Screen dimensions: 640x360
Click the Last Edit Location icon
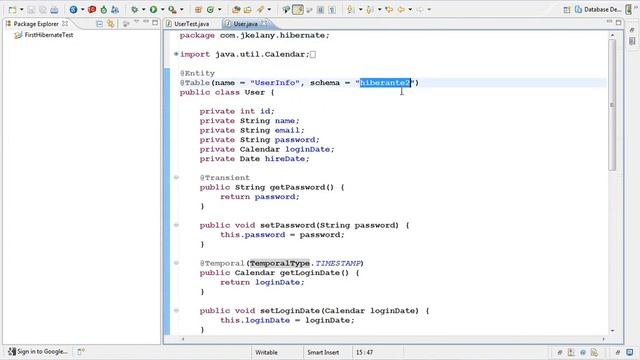point(389,9)
